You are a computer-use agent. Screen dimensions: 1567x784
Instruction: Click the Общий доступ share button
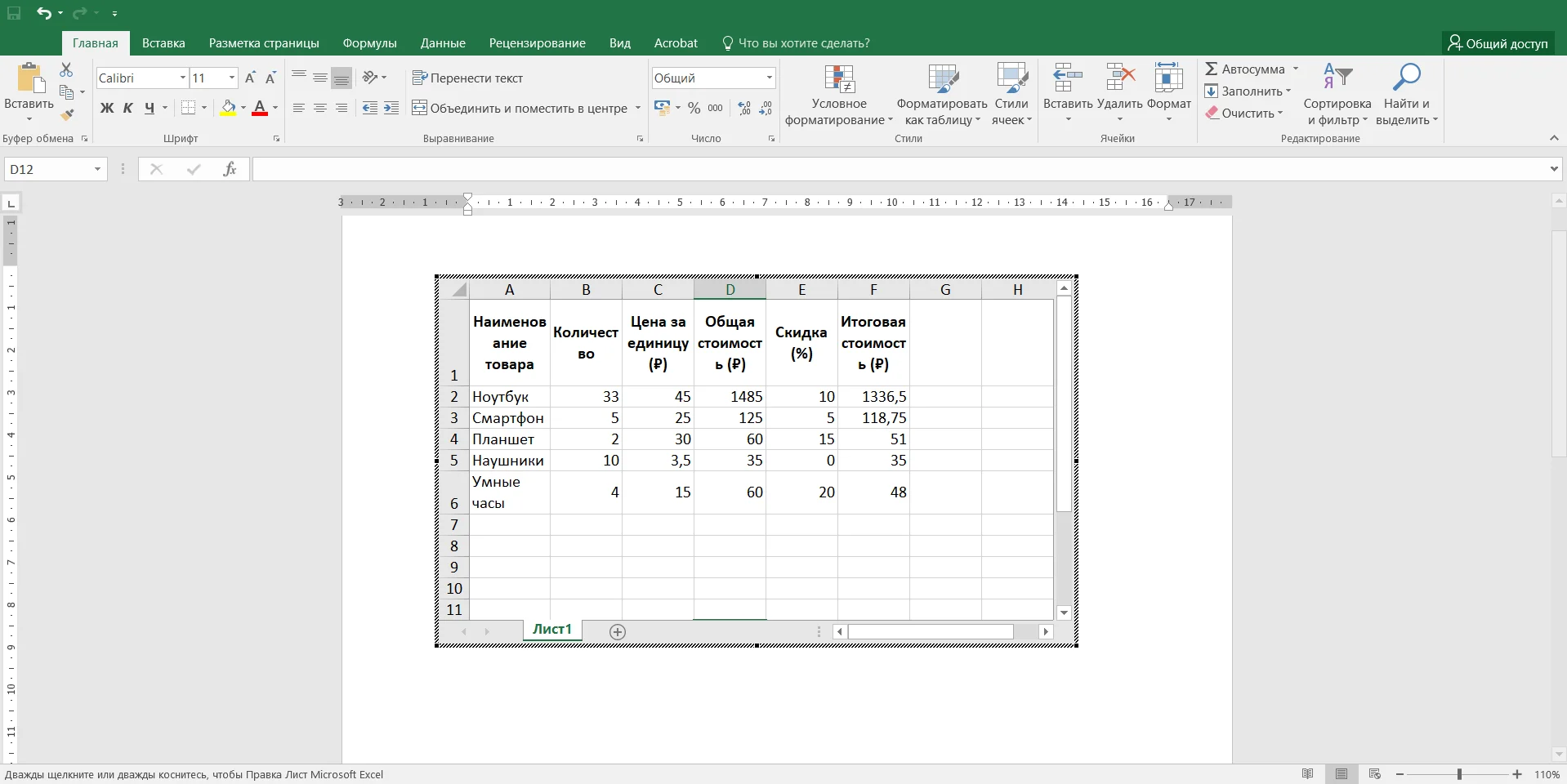tap(1498, 43)
